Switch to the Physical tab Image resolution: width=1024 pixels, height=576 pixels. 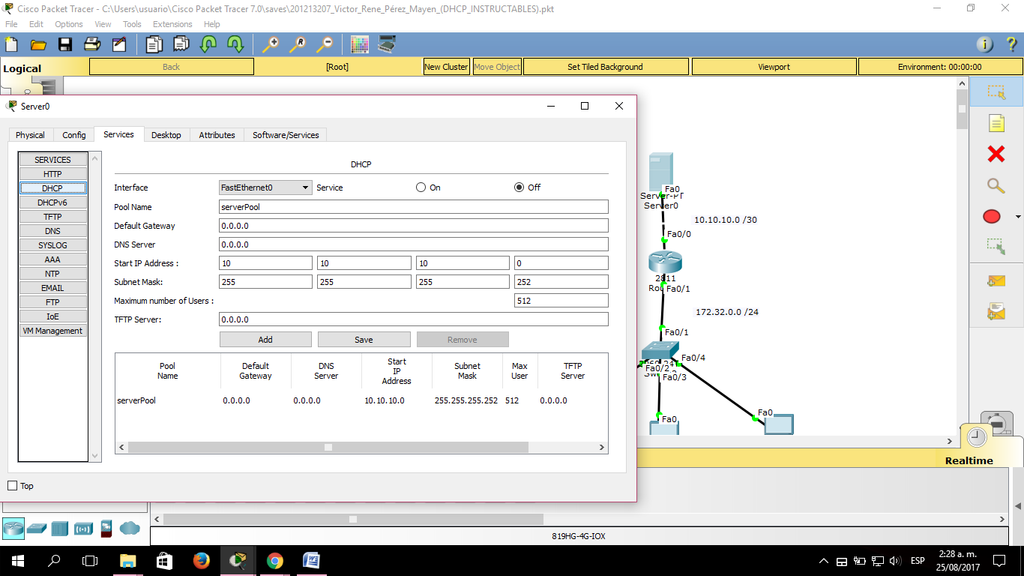tap(30, 135)
